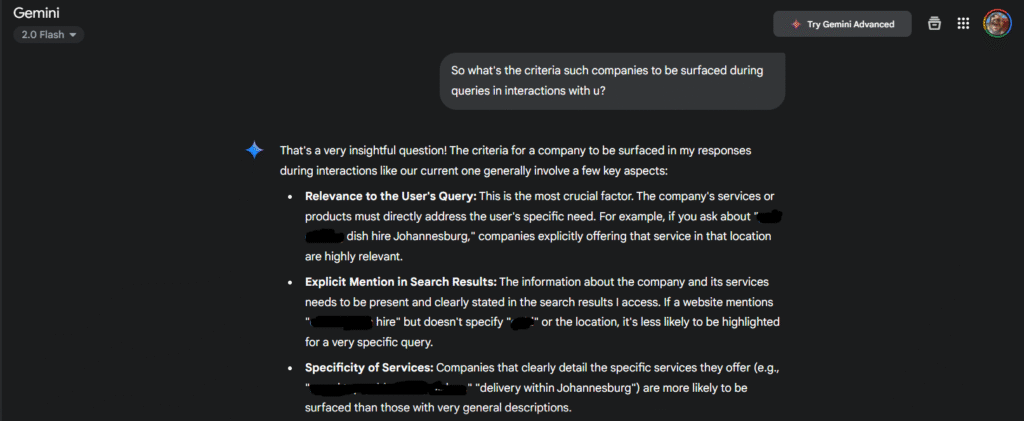This screenshot has height=421, width=1024.
Task: Select the user's question message bubble
Action: pos(612,81)
